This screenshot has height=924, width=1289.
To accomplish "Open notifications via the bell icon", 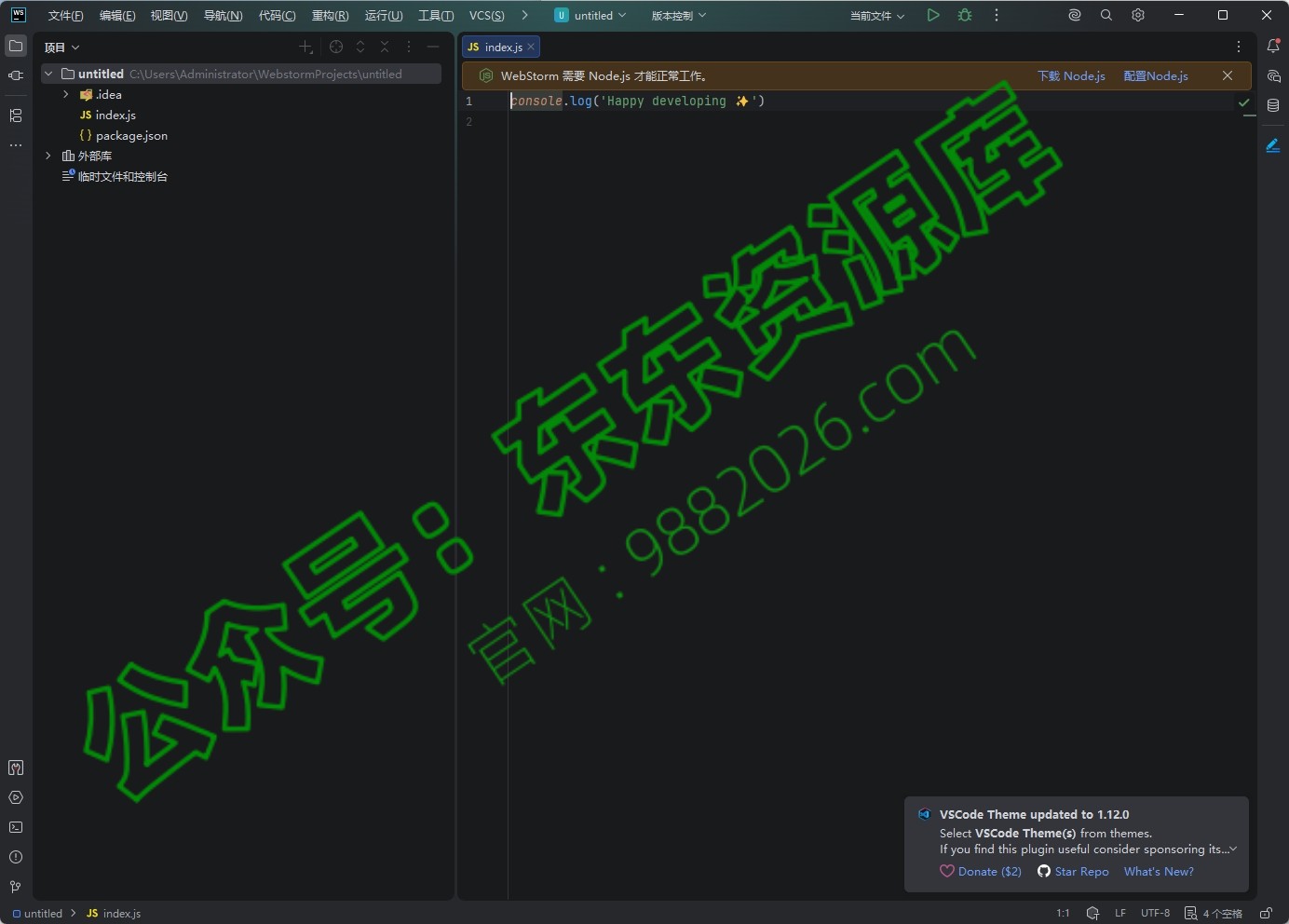I will tap(1275, 46).
